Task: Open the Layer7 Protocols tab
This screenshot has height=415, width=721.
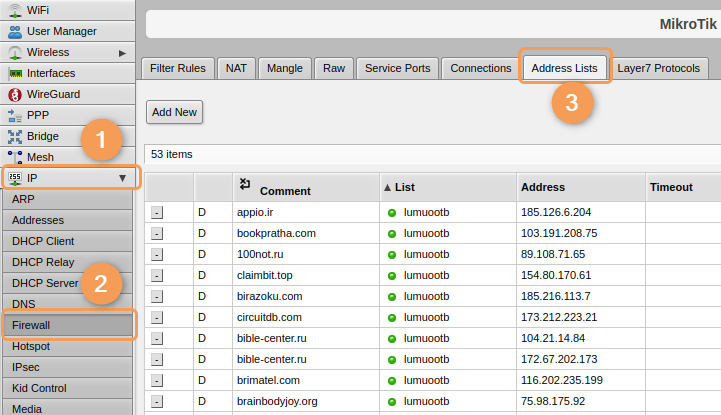Action: 657,68
